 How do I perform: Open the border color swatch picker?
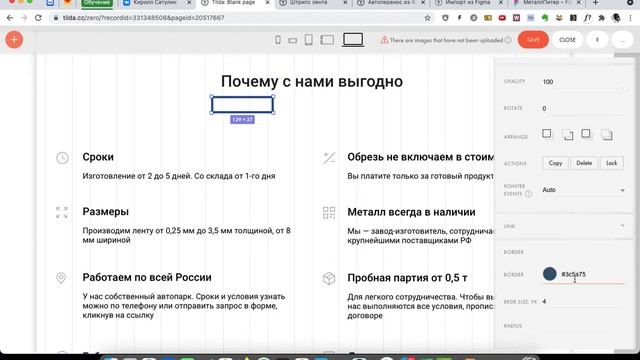[x=549, y=274]
